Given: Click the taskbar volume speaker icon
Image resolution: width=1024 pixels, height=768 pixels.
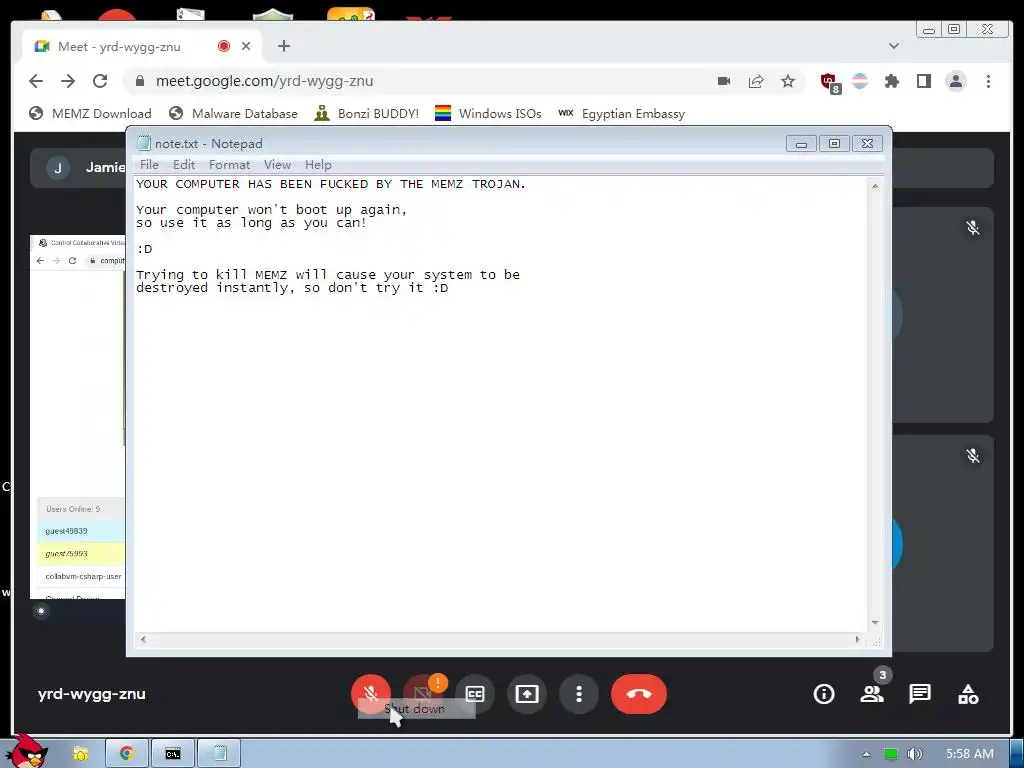Looking at the screenshot, I should [x=915, y=754].
